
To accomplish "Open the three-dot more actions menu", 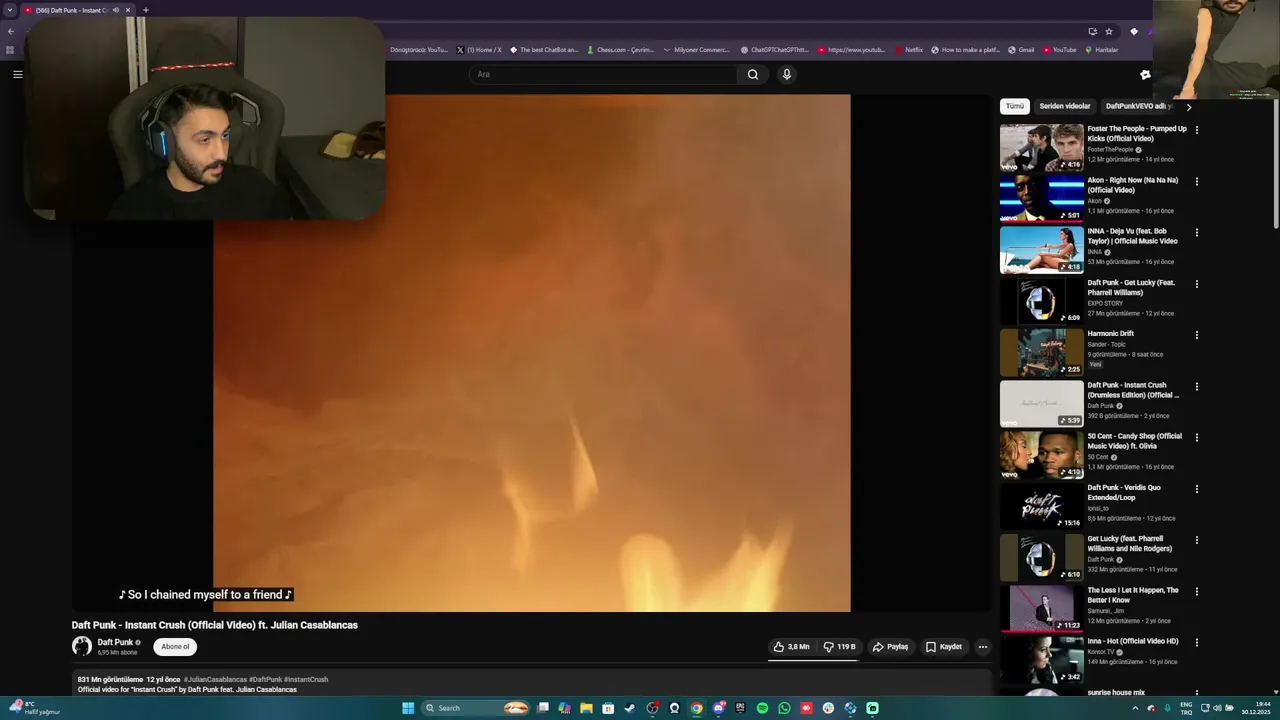I will 982,647.
